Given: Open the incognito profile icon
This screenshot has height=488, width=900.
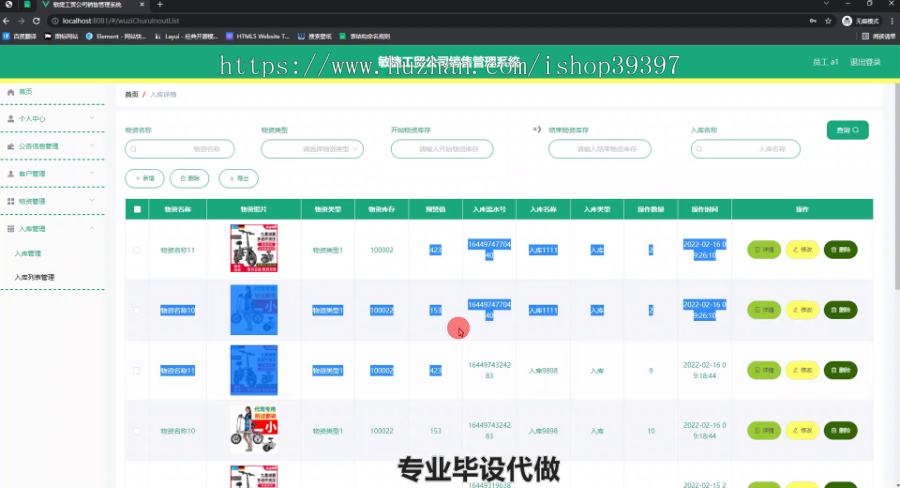Looking at the screenshot, I should pyautogui.click(x=847, y=21).
